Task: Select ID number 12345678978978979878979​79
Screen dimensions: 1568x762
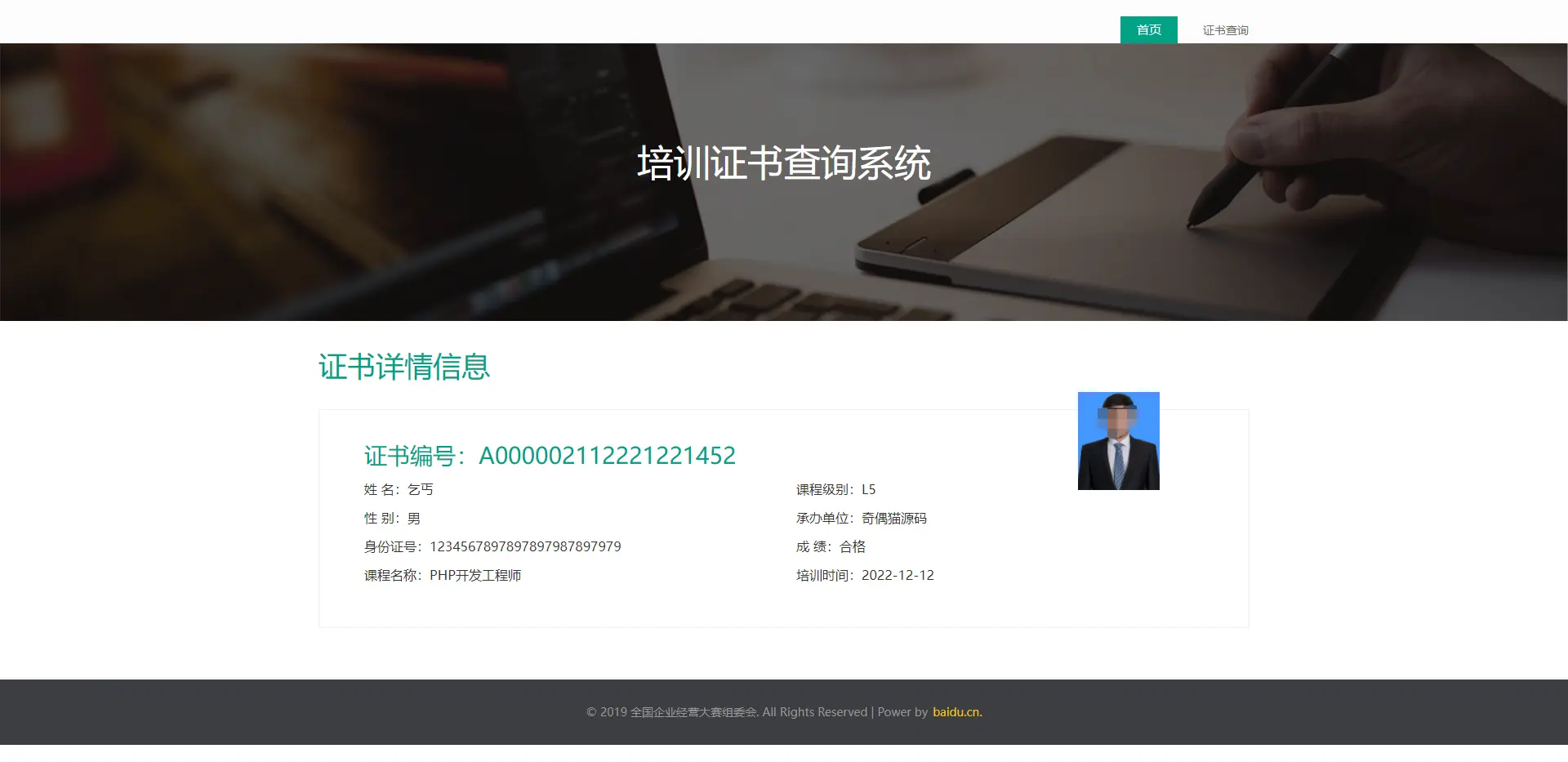Action: click(x=525, y=546)
